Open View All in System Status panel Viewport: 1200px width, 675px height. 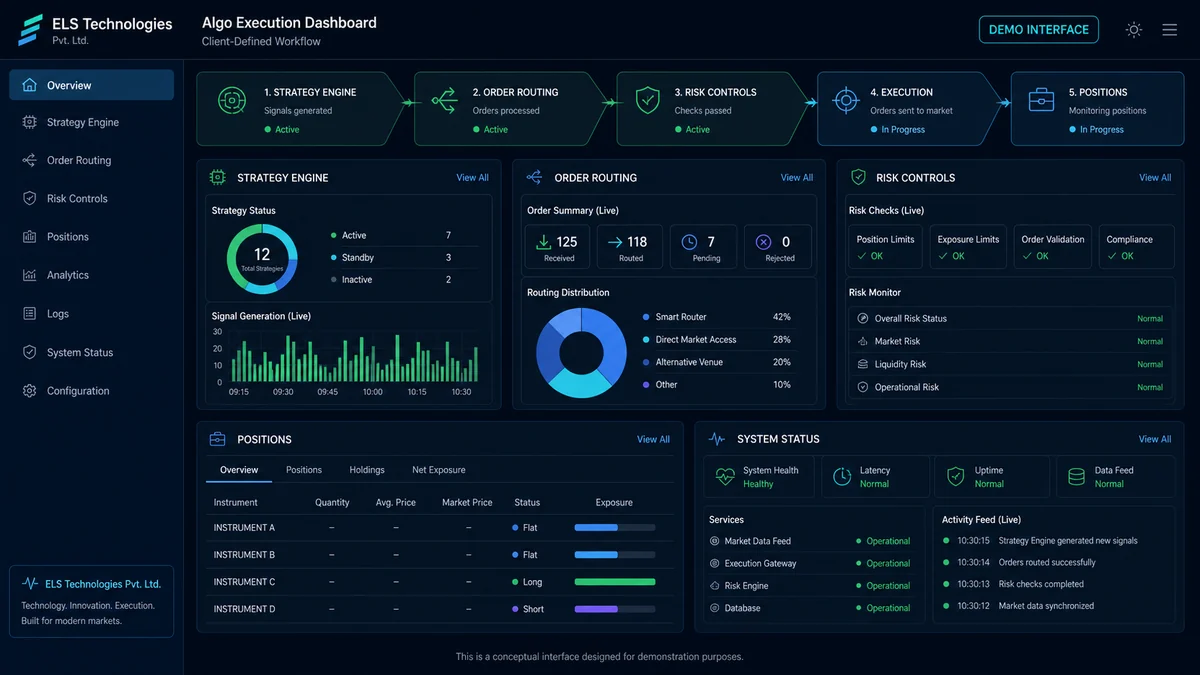point(1155,439)
